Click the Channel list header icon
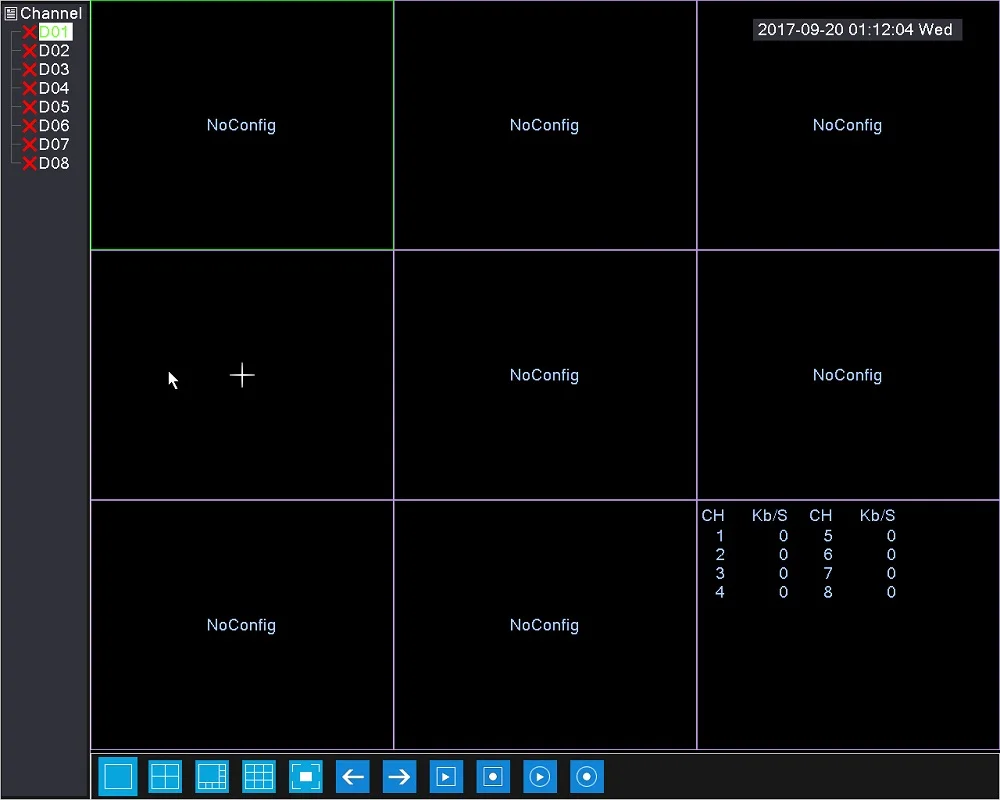Viewport: 1000px width, 800px height. [x=11, y=13]
